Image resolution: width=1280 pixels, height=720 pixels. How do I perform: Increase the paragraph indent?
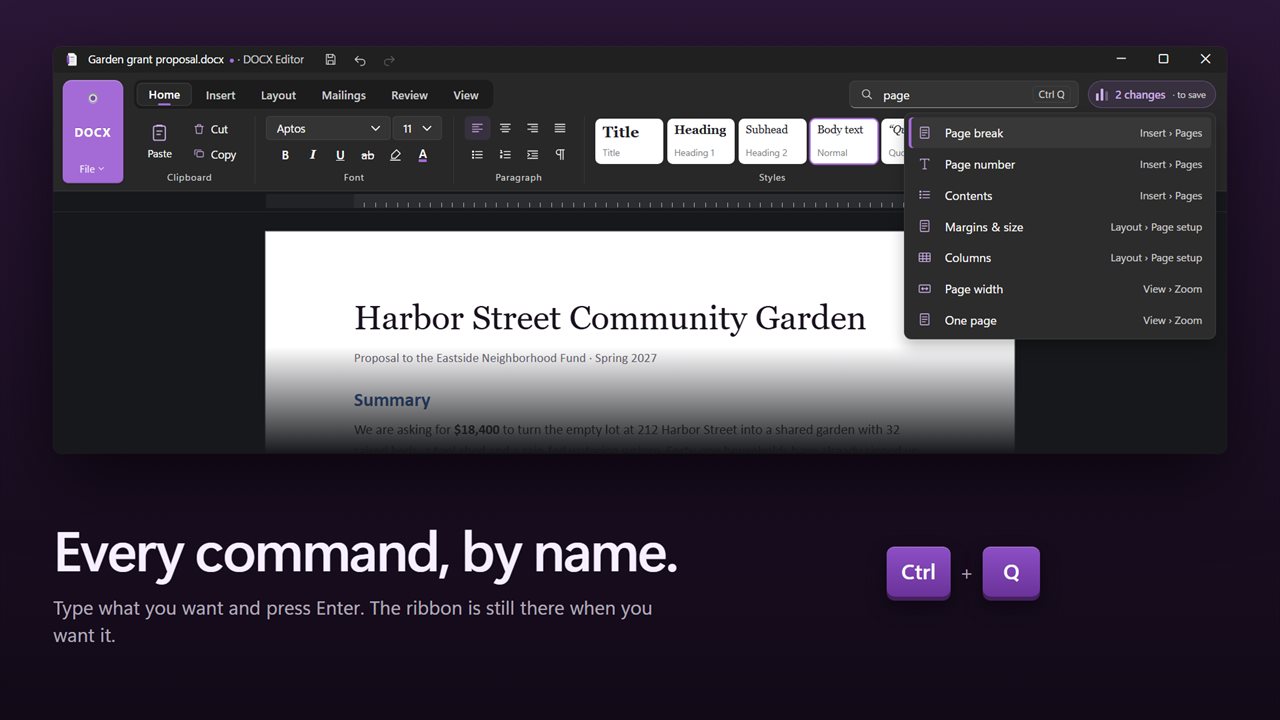coord(533,155)
